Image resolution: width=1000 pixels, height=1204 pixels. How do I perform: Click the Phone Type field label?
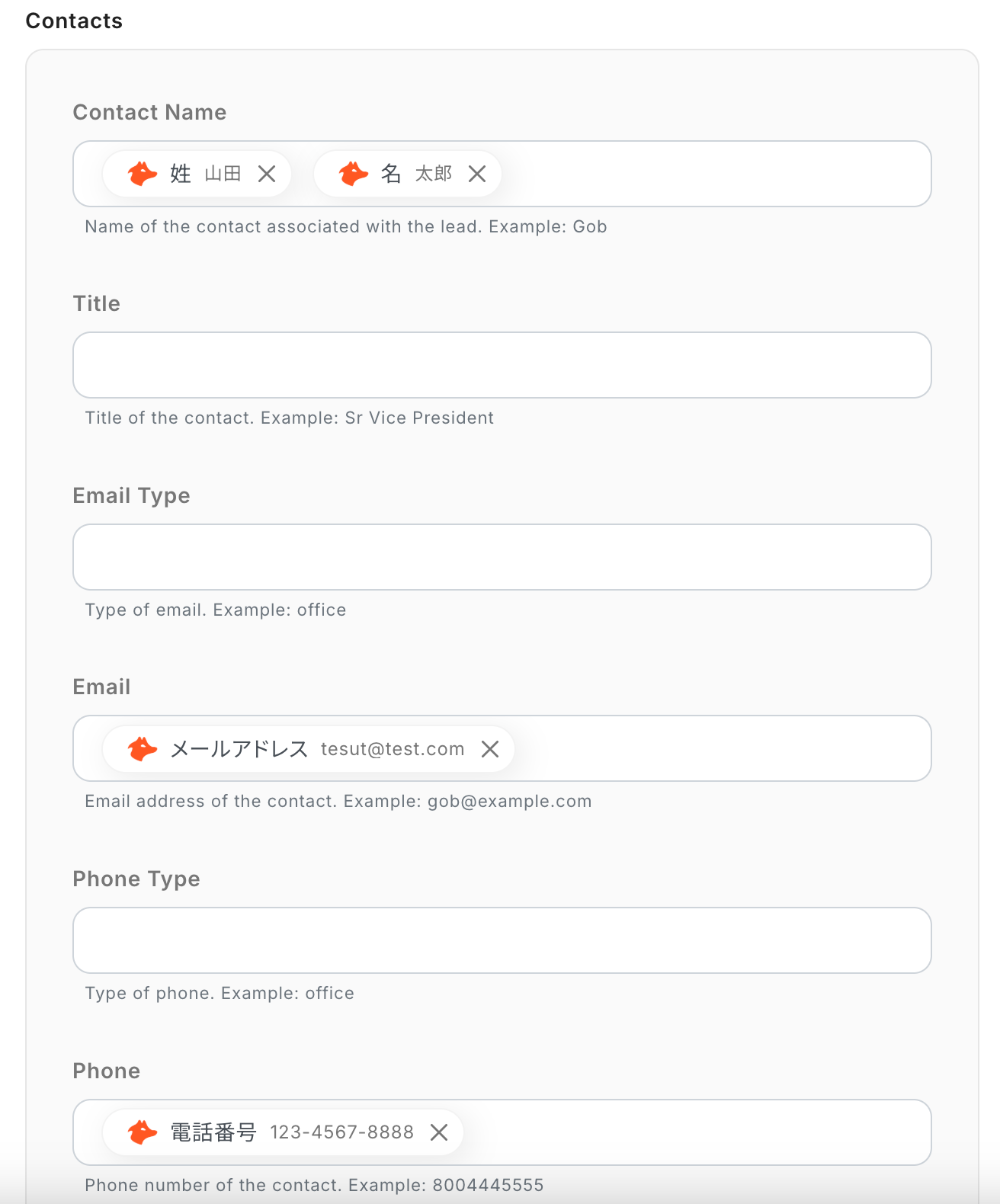[x=136, y=879]
